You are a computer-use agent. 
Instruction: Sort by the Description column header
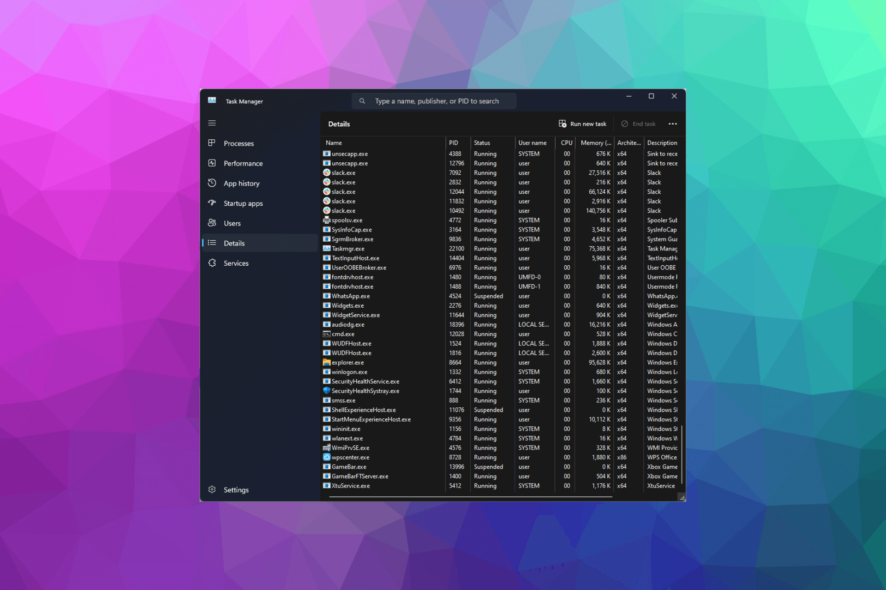662,143
